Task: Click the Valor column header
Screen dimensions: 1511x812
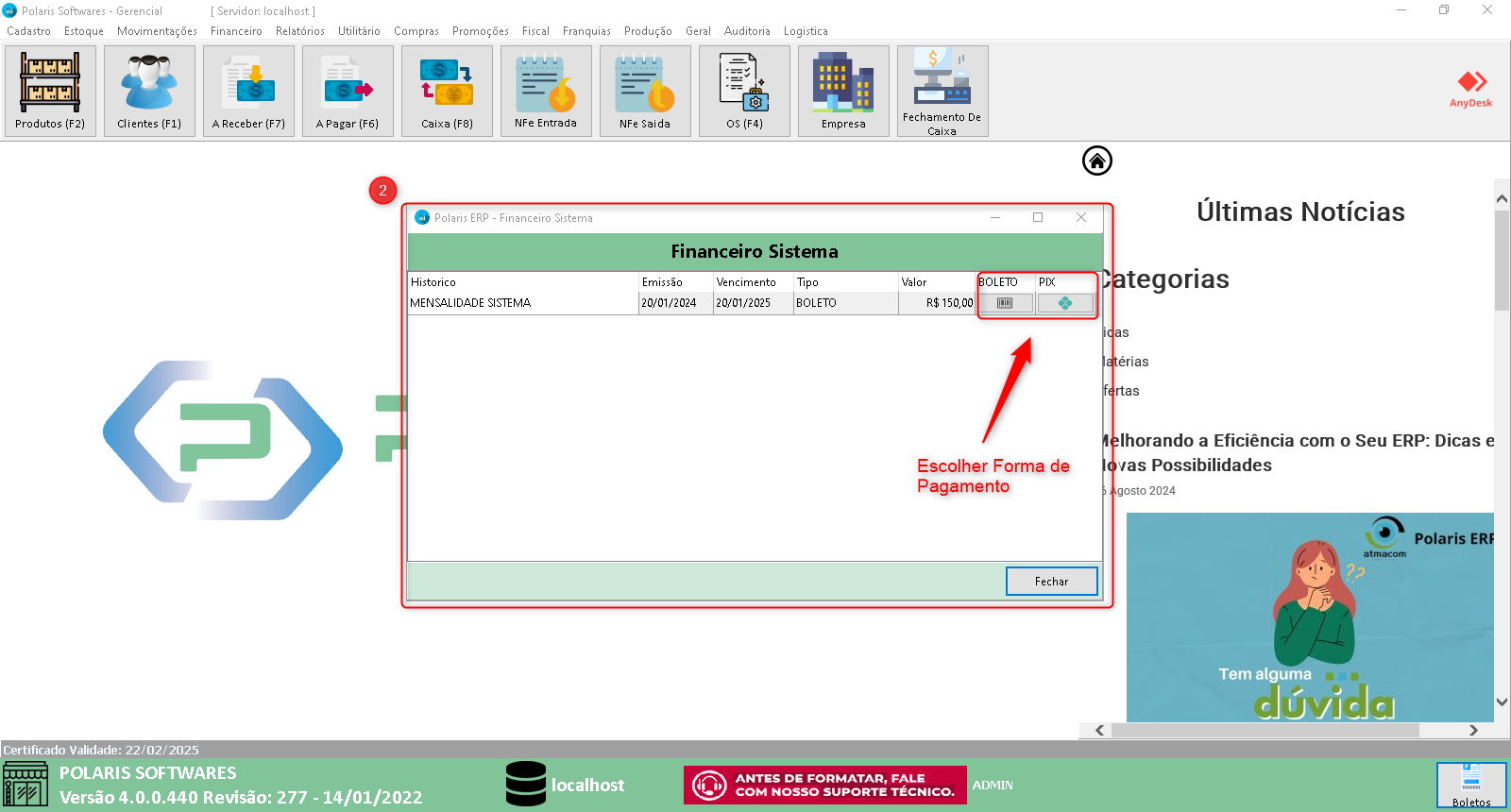Action: coord(937,282)
